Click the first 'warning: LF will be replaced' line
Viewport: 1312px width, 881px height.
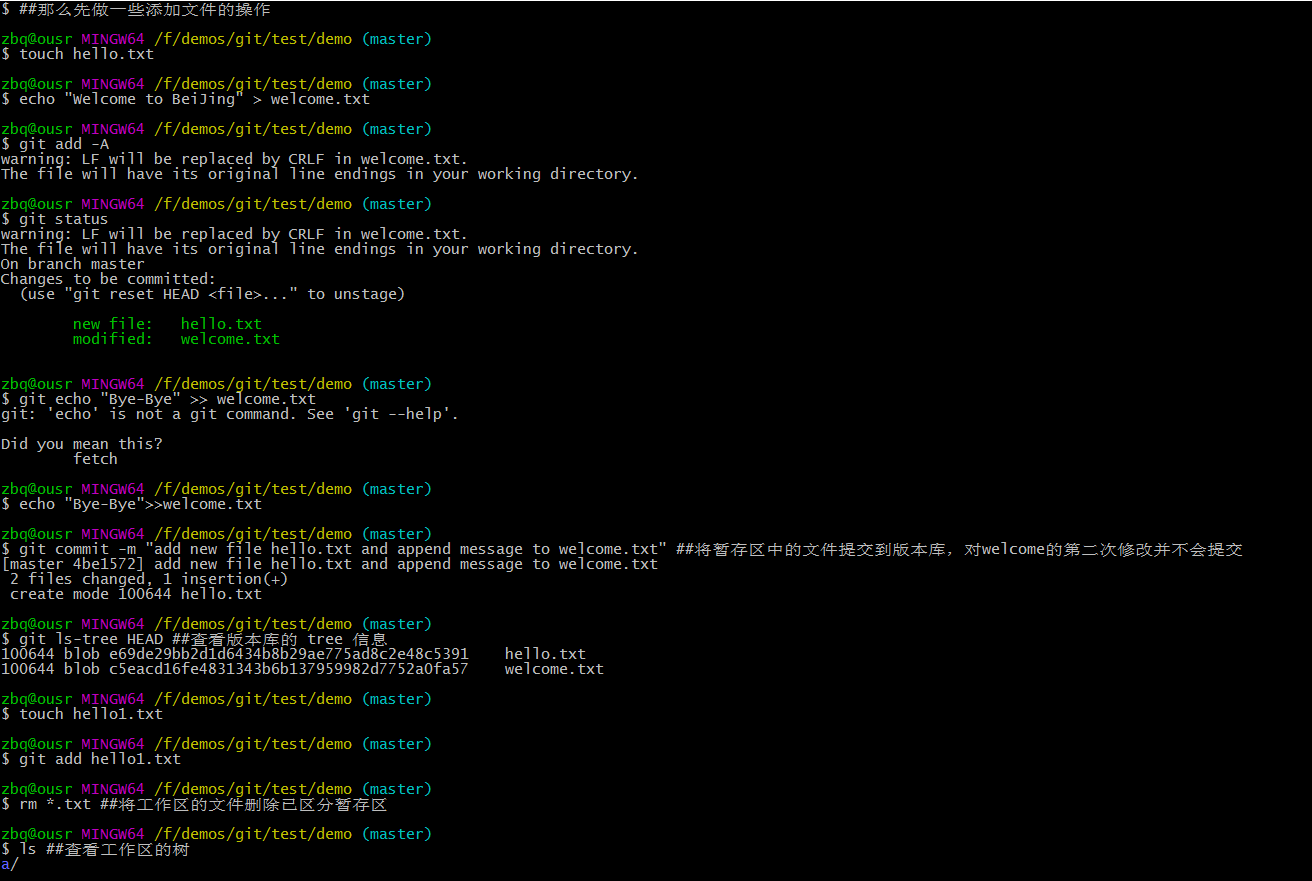[234, 159]
